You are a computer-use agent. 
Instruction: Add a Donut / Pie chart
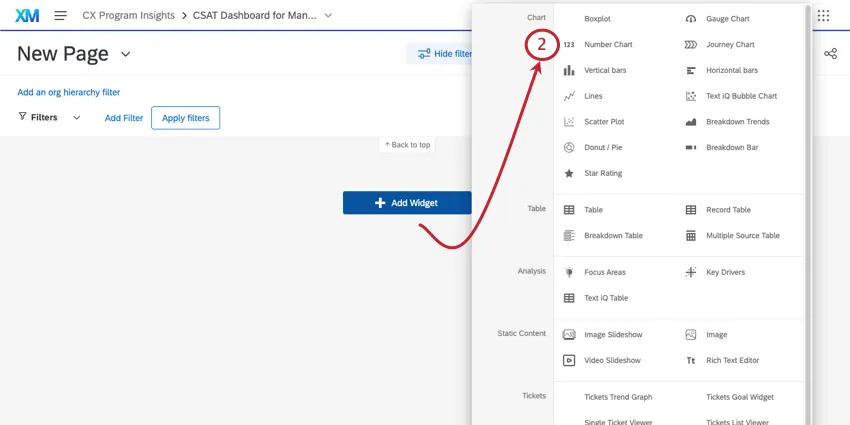click(x=602, y=148)
